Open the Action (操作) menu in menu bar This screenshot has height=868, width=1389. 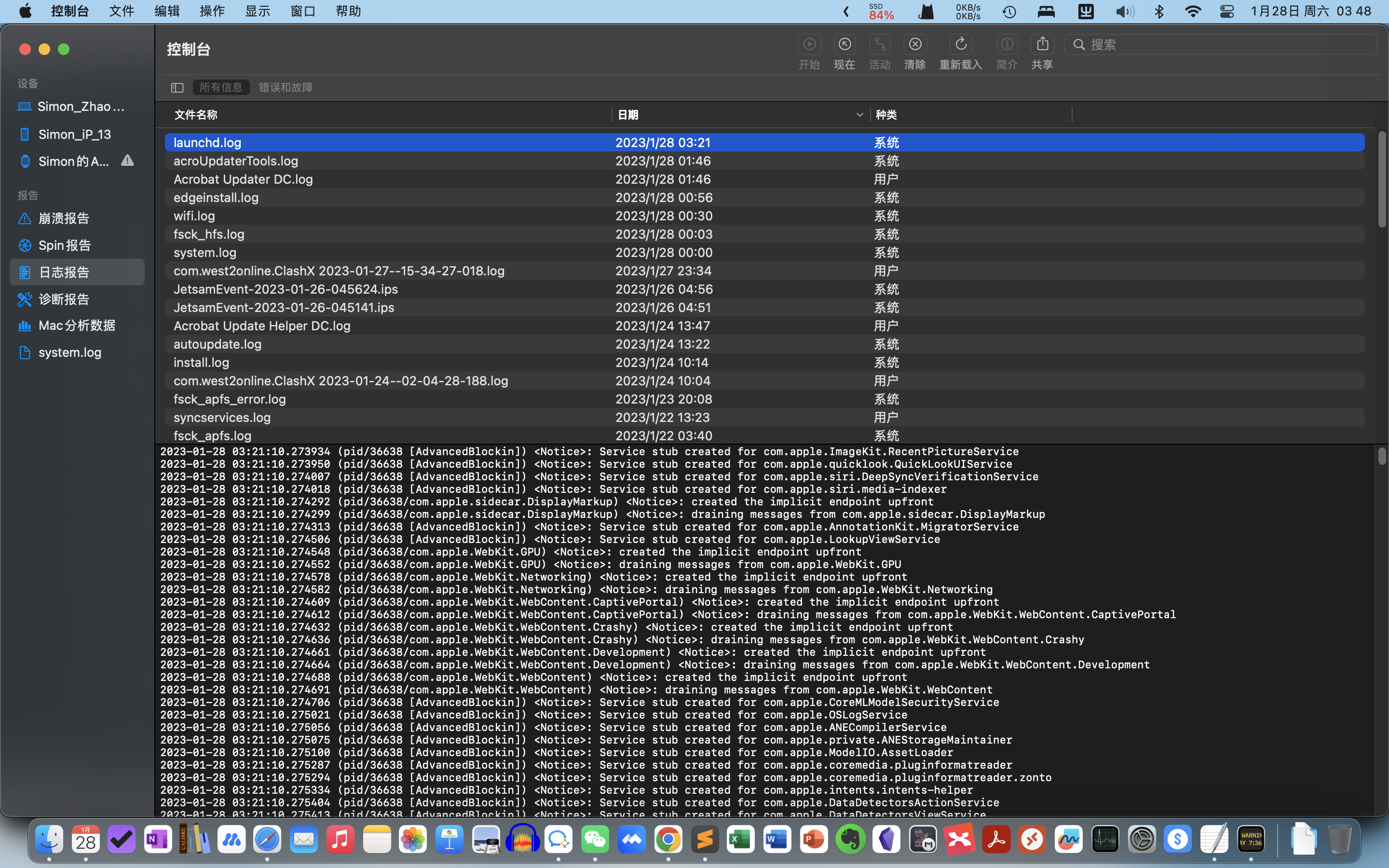[x=212, y=11]
